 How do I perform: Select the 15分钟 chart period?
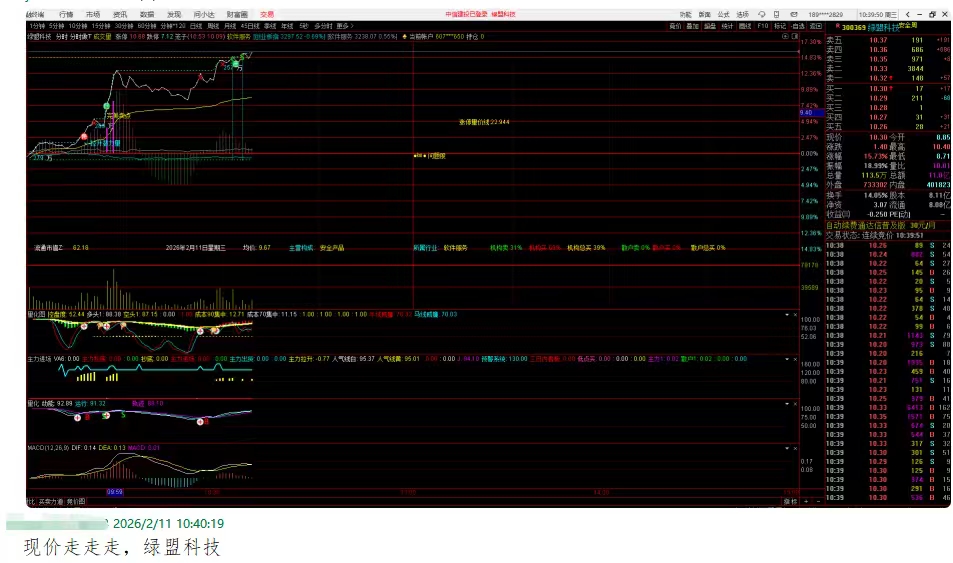pyautogui.click(x=101, y=26)
